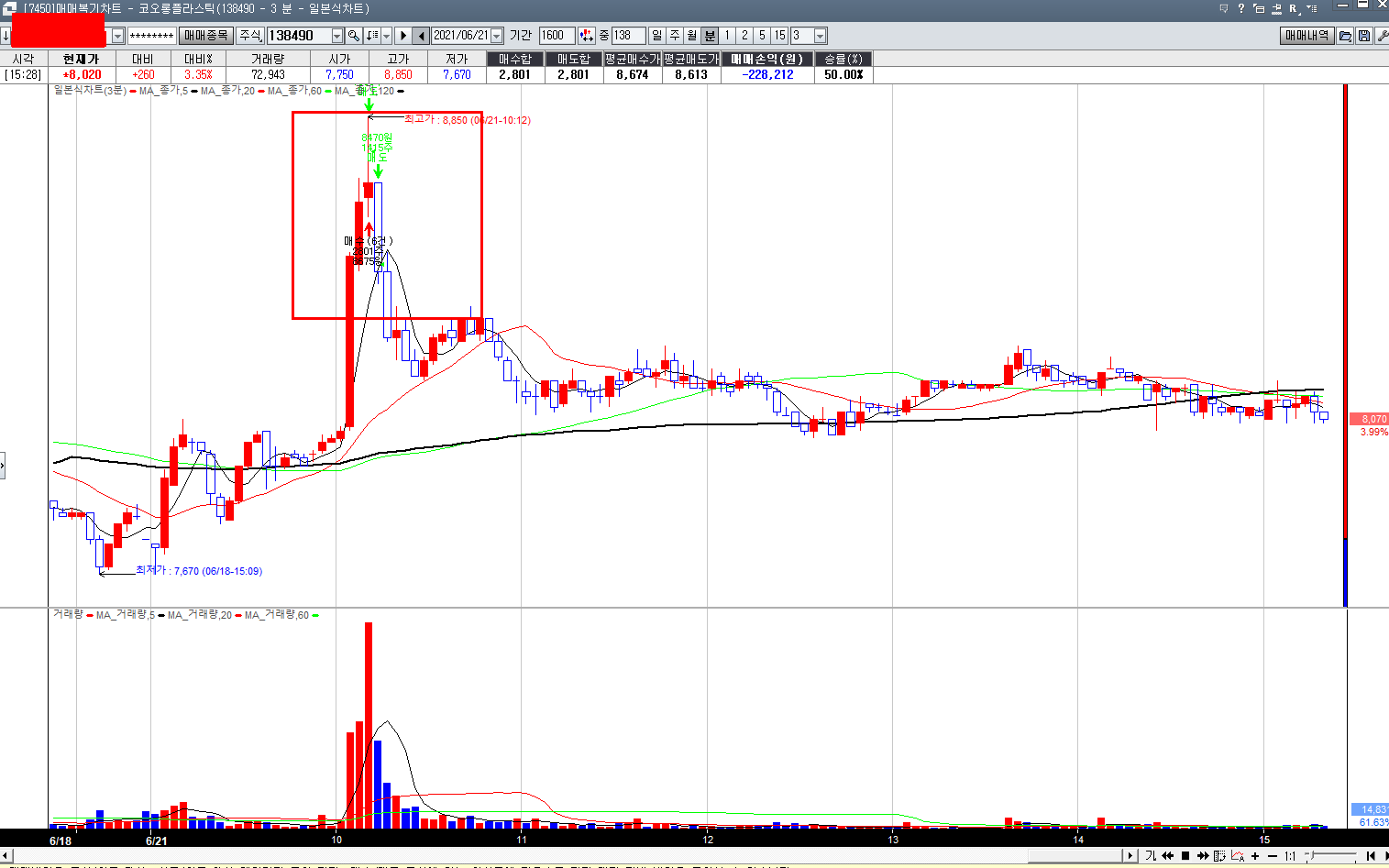Screen dimensions: 1389x868
Task: Open the date 2021/06/21 dropdown
Action: [497, 36]
